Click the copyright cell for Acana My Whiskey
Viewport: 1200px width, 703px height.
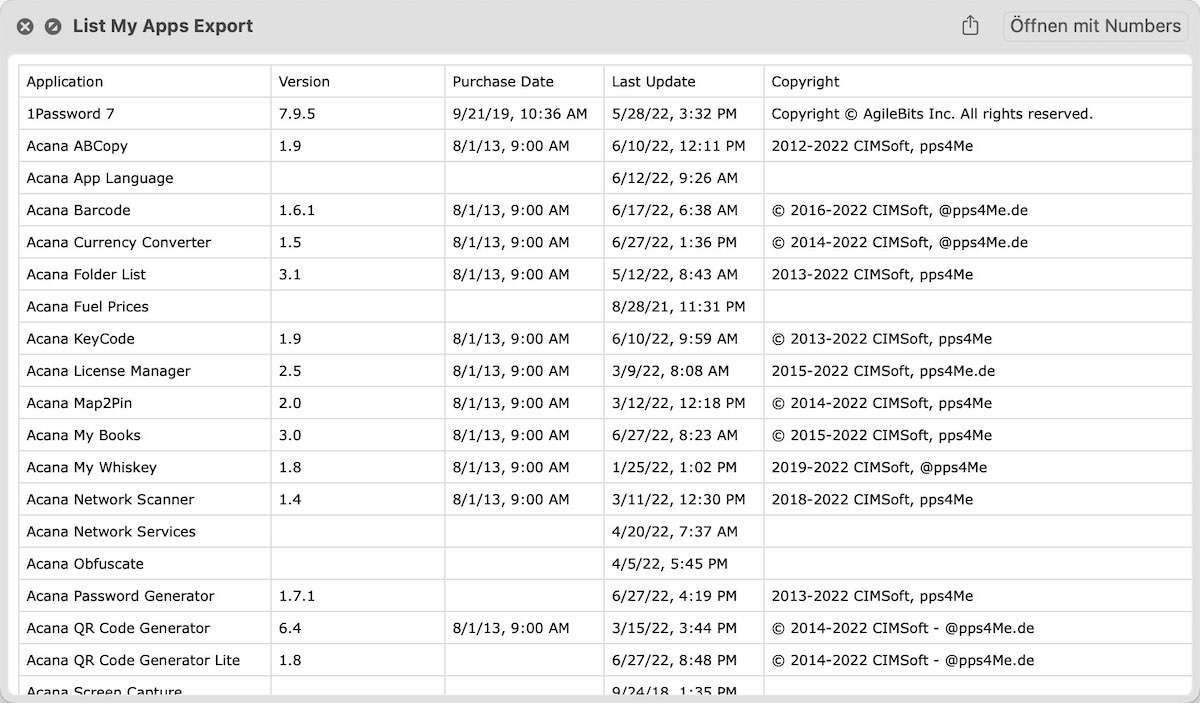(977, 467)
